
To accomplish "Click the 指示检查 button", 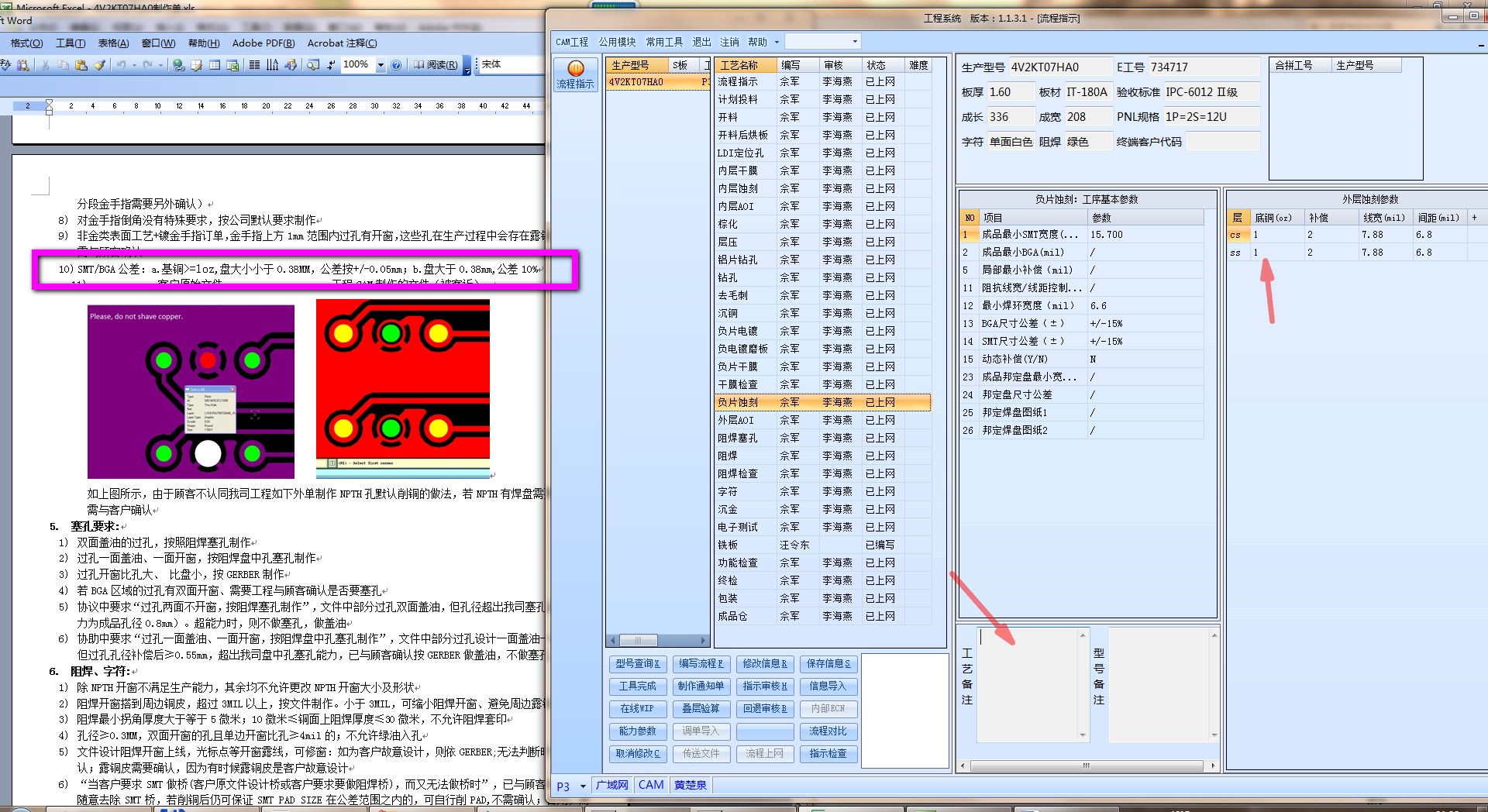I will pyautogui.click(x=828, y=753).
